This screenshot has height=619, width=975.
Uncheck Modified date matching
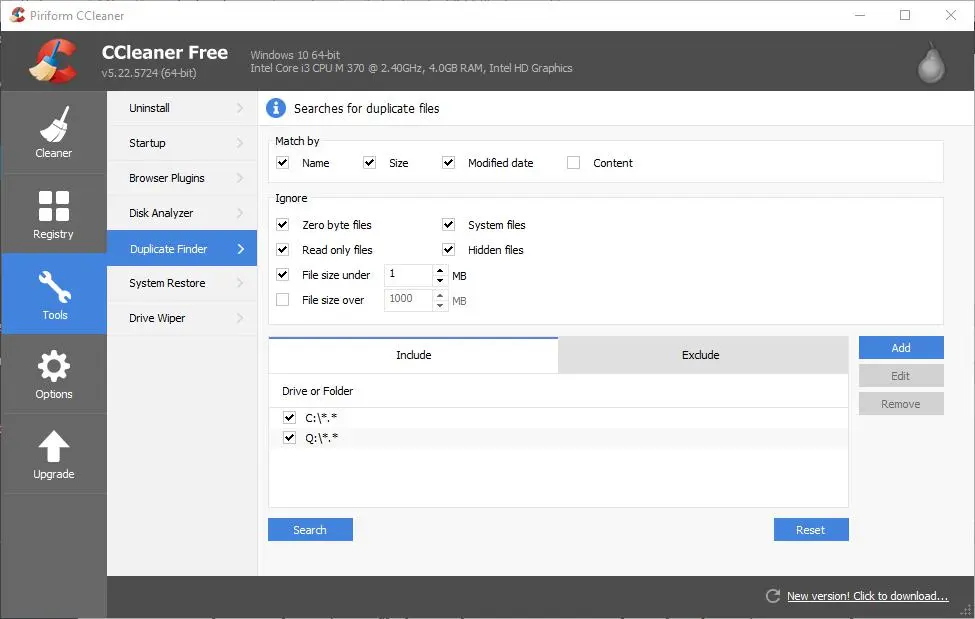point(448,162)
